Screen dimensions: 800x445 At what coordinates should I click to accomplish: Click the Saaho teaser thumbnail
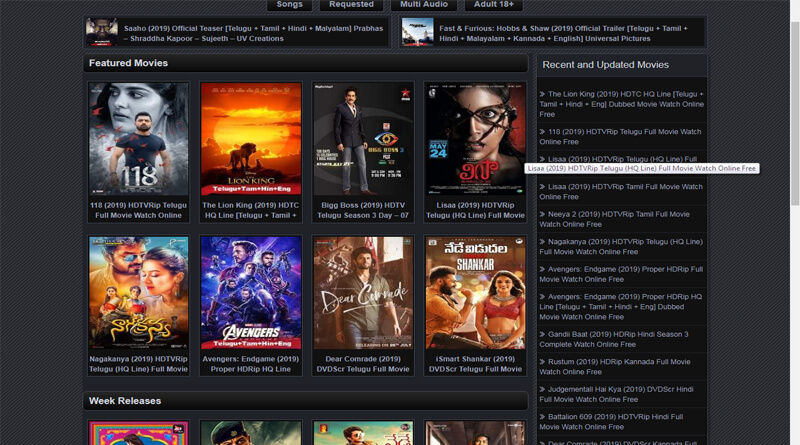click(x=101, y=32)
